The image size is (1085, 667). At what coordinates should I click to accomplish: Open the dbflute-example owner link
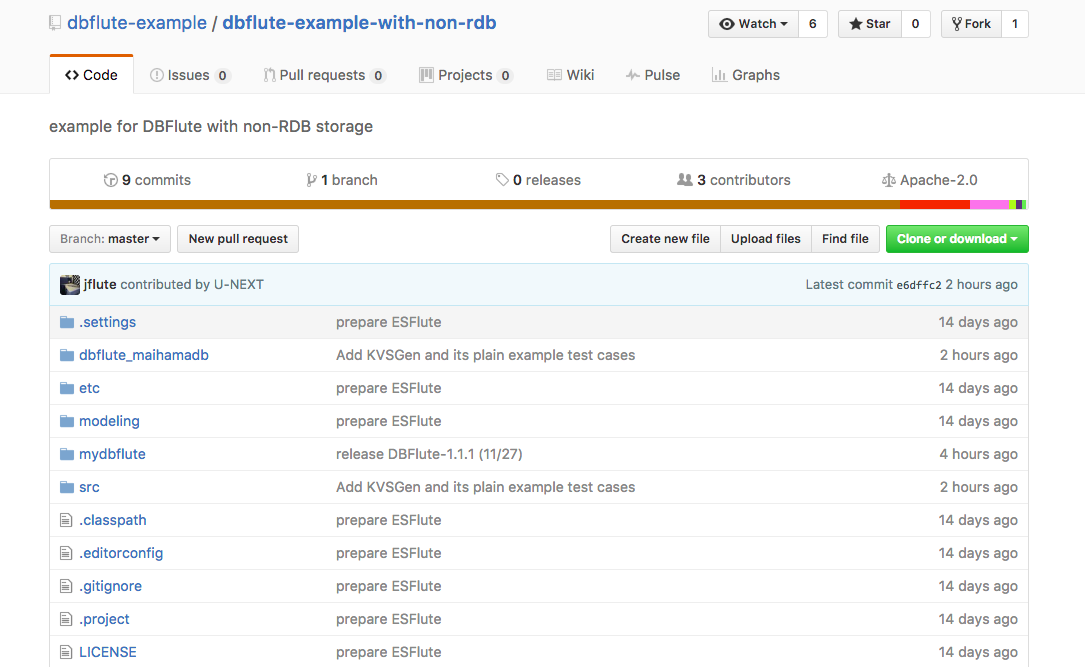click(137, 23)
